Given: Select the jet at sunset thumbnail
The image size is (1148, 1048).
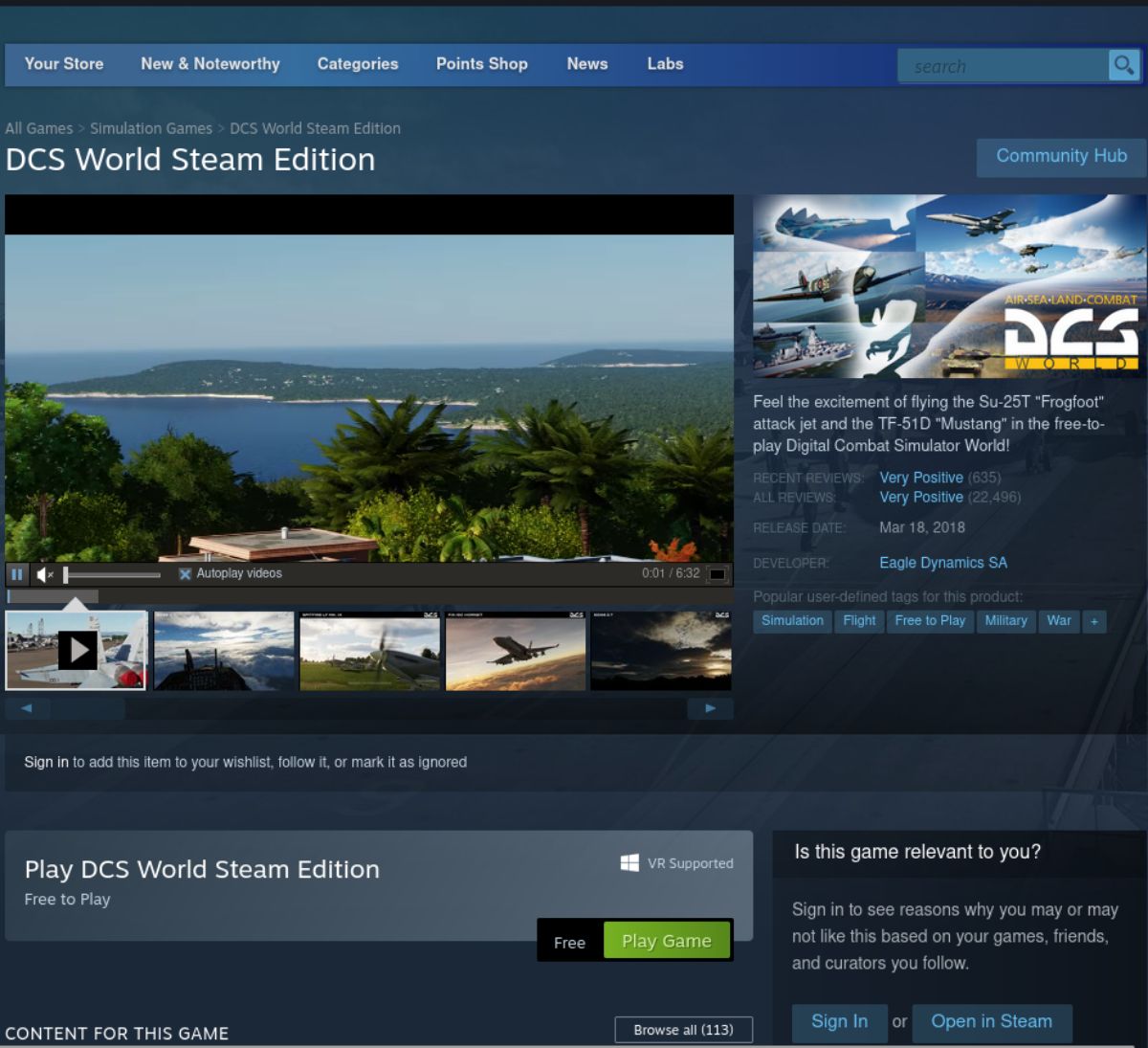Looking at the screenshot, I should (516, 651).
